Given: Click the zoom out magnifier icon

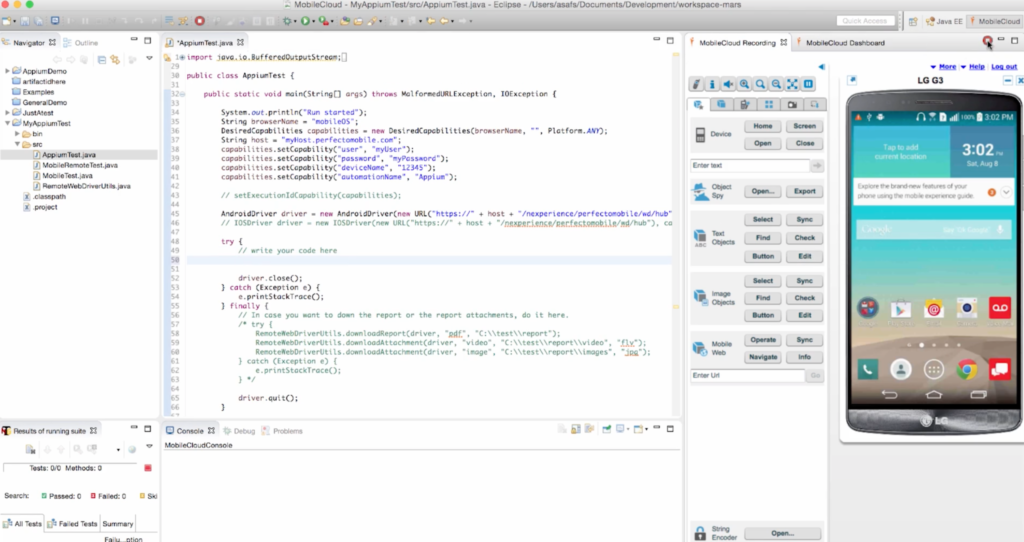Looking at the screenshot, I should point(776,84).
